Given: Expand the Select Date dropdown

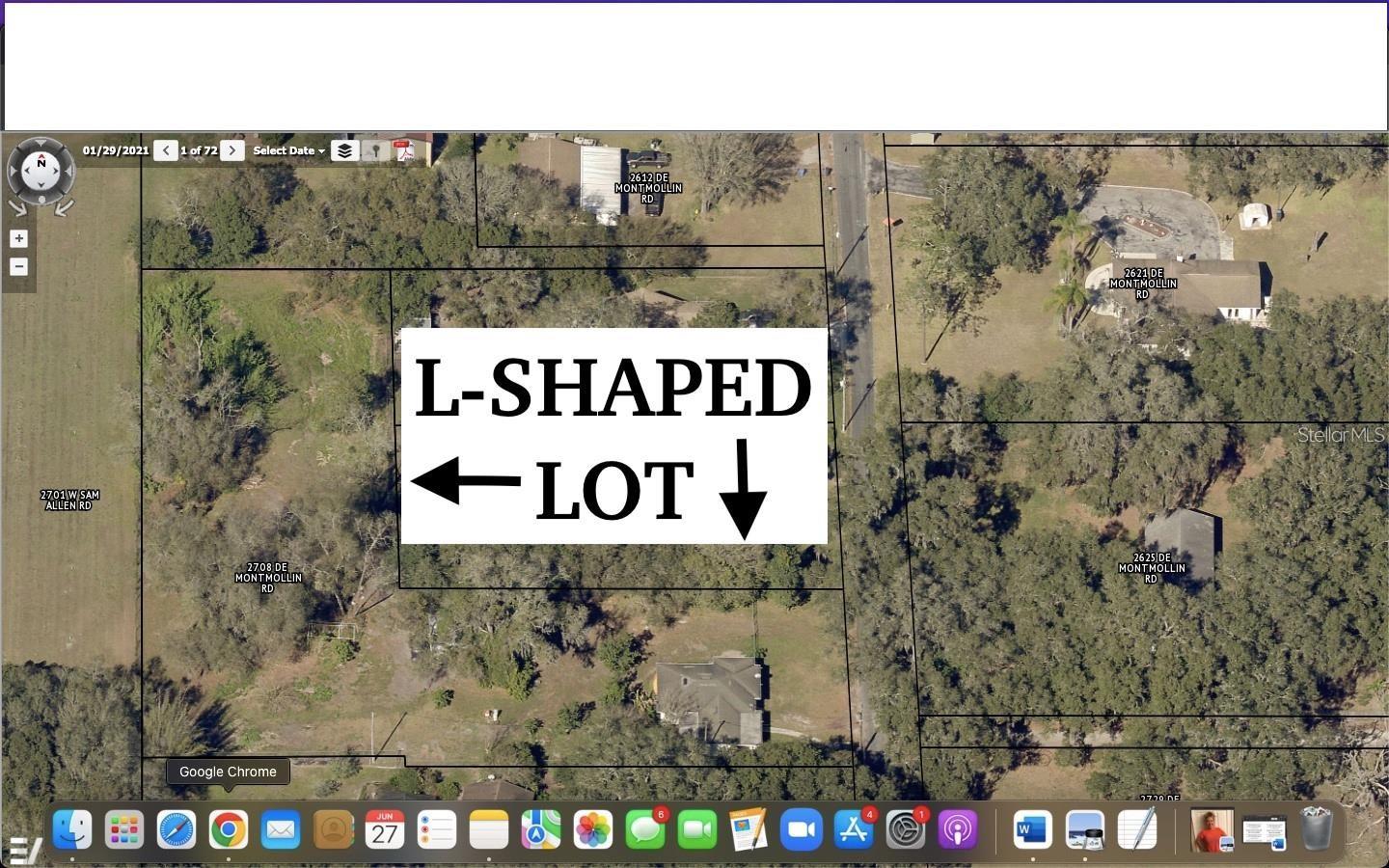Looking at the screenshot, I should pyautogui.click(x=288, y=150).
